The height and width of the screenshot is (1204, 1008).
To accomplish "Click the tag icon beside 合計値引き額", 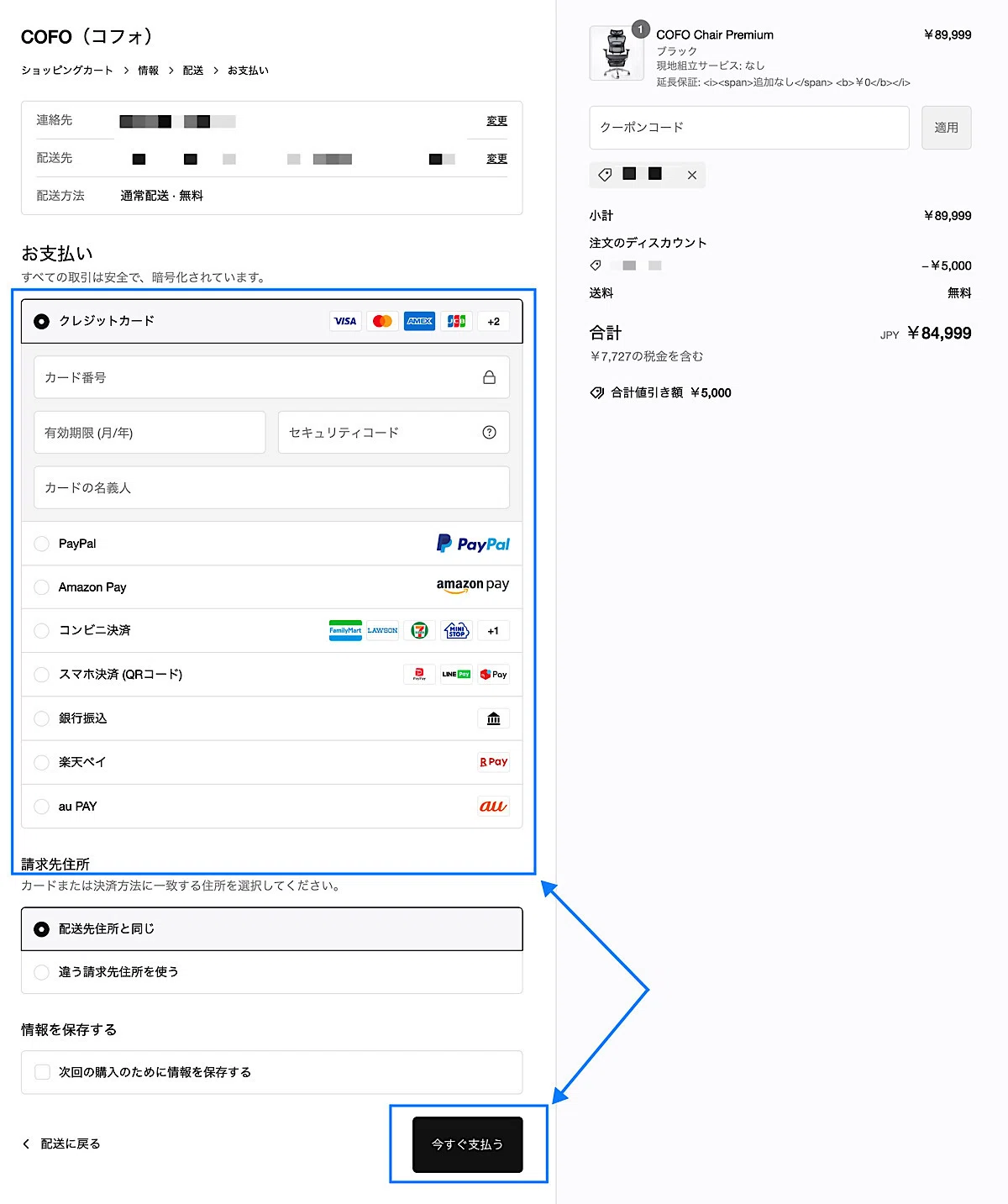I will point(597,392).
